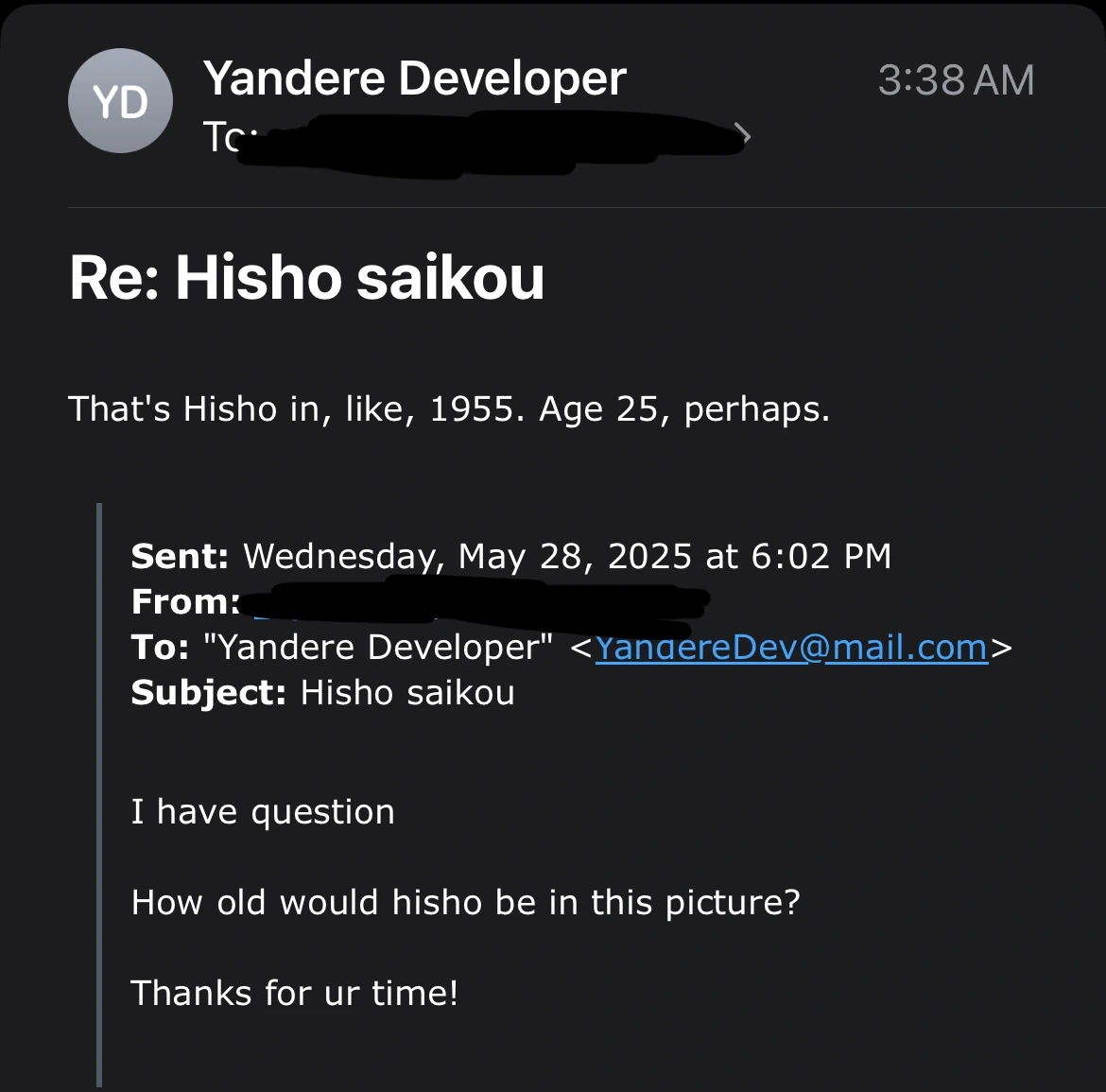Tap the quoted subject text "Hisho saikou"
The height and width of the screenshot is (1092, 1106).
point(407,693)
